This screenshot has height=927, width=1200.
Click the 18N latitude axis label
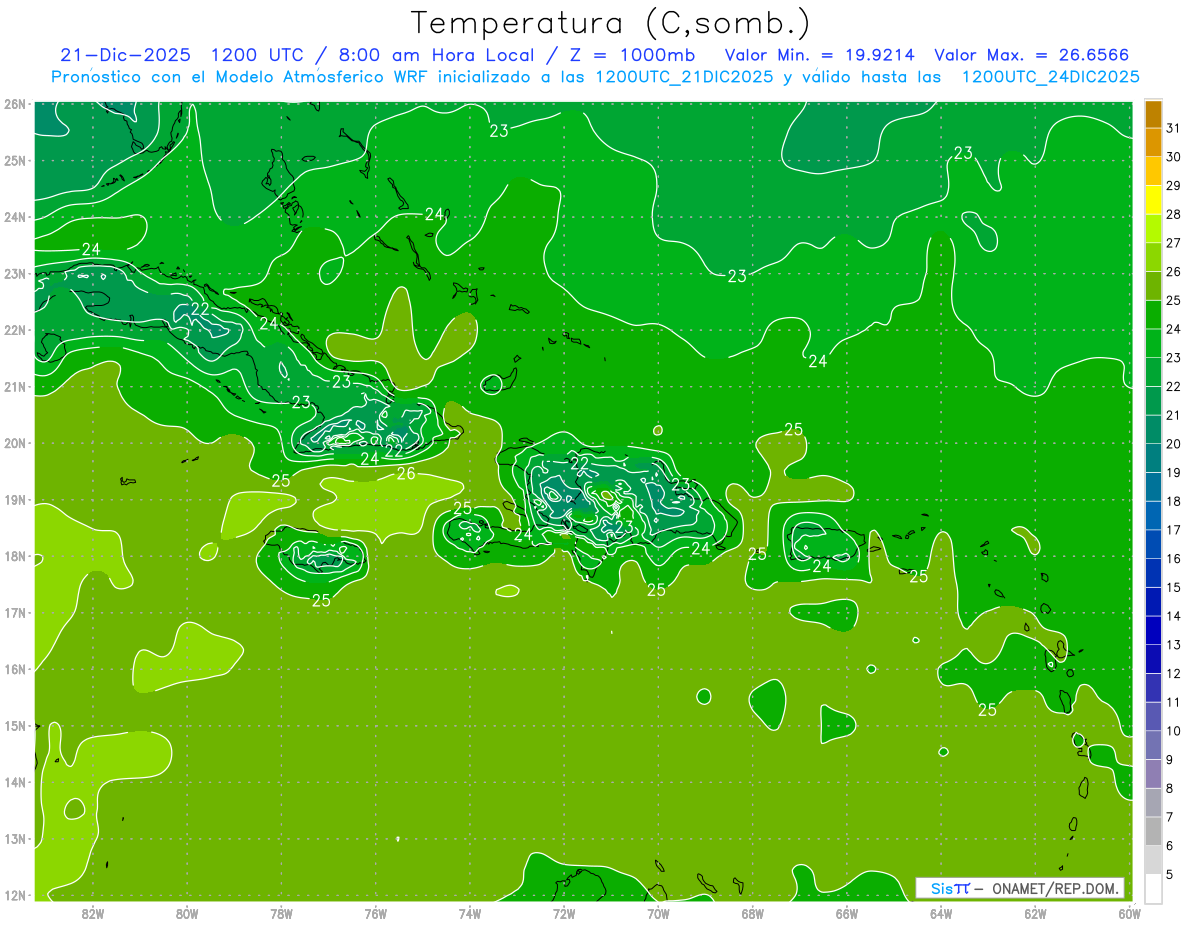pyautogui.click(x=15, y=556)
